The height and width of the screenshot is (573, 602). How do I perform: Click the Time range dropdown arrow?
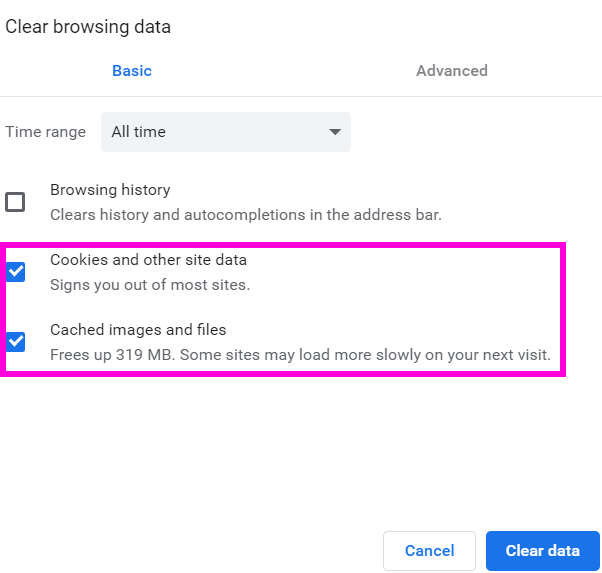pos(335,132)
